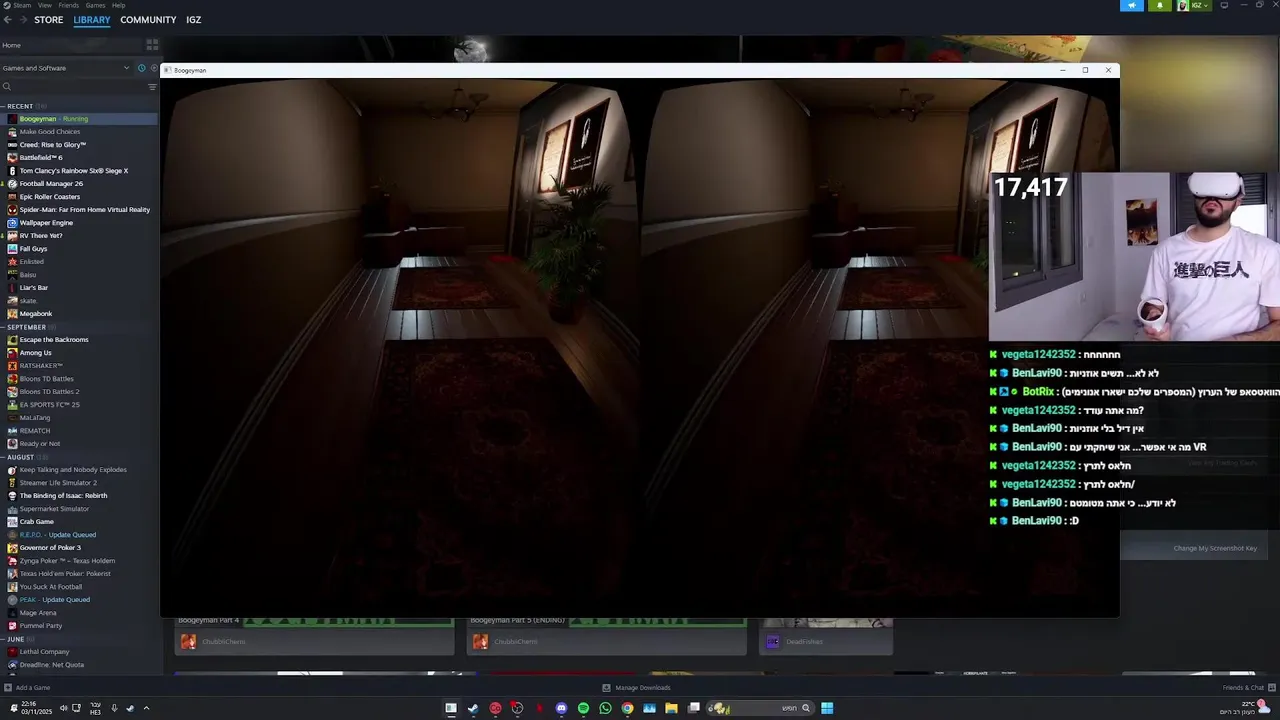Screen dimensions: 1280x720
Task: Go back with the Steam back arrow
Action: point(8,20)
